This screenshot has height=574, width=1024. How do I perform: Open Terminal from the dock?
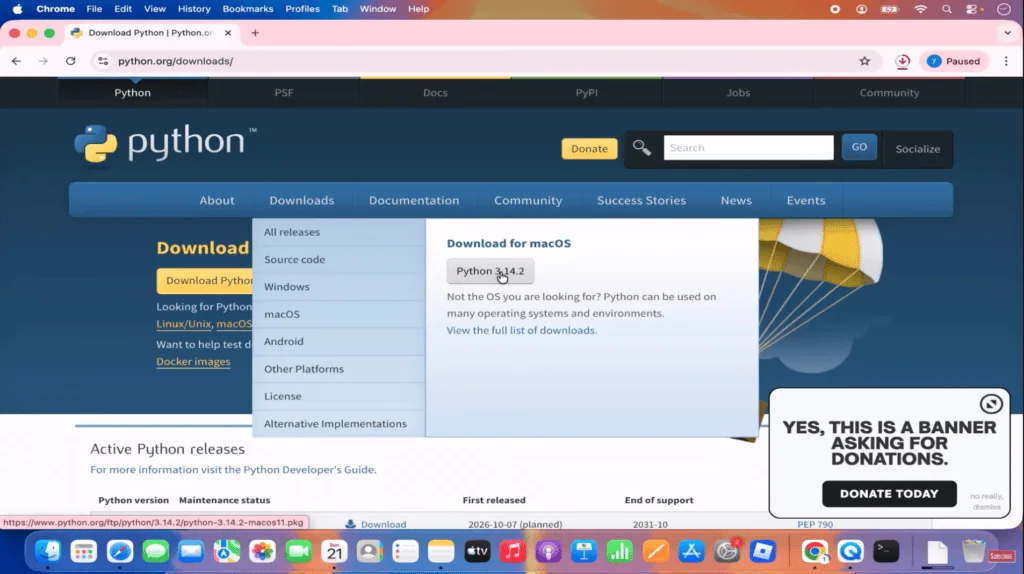coord(886,551)
